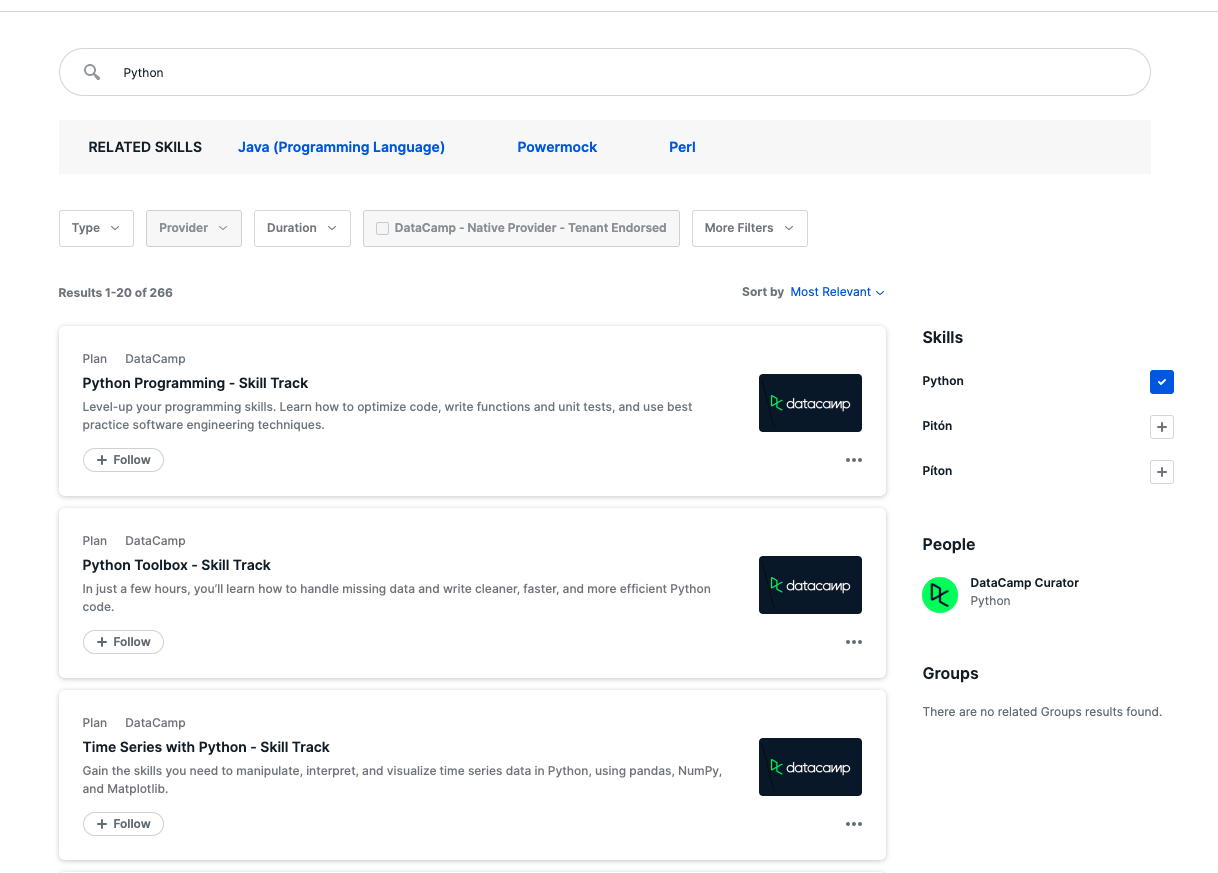Viewport: 1218px width, 873px height.
Task: Open the Type filter dropdown
Action: 96,228
